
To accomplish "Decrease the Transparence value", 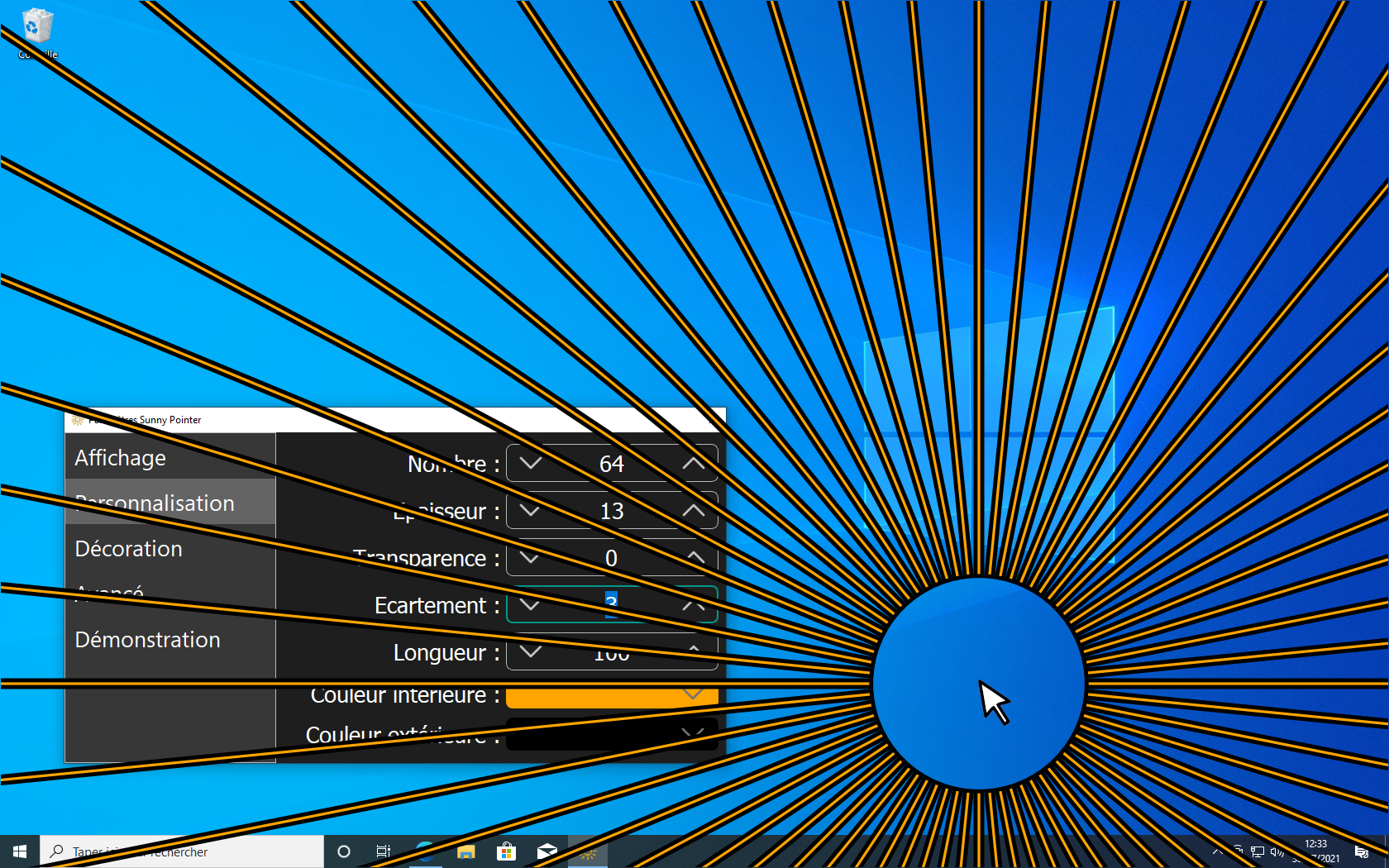I will click(530, 558).
